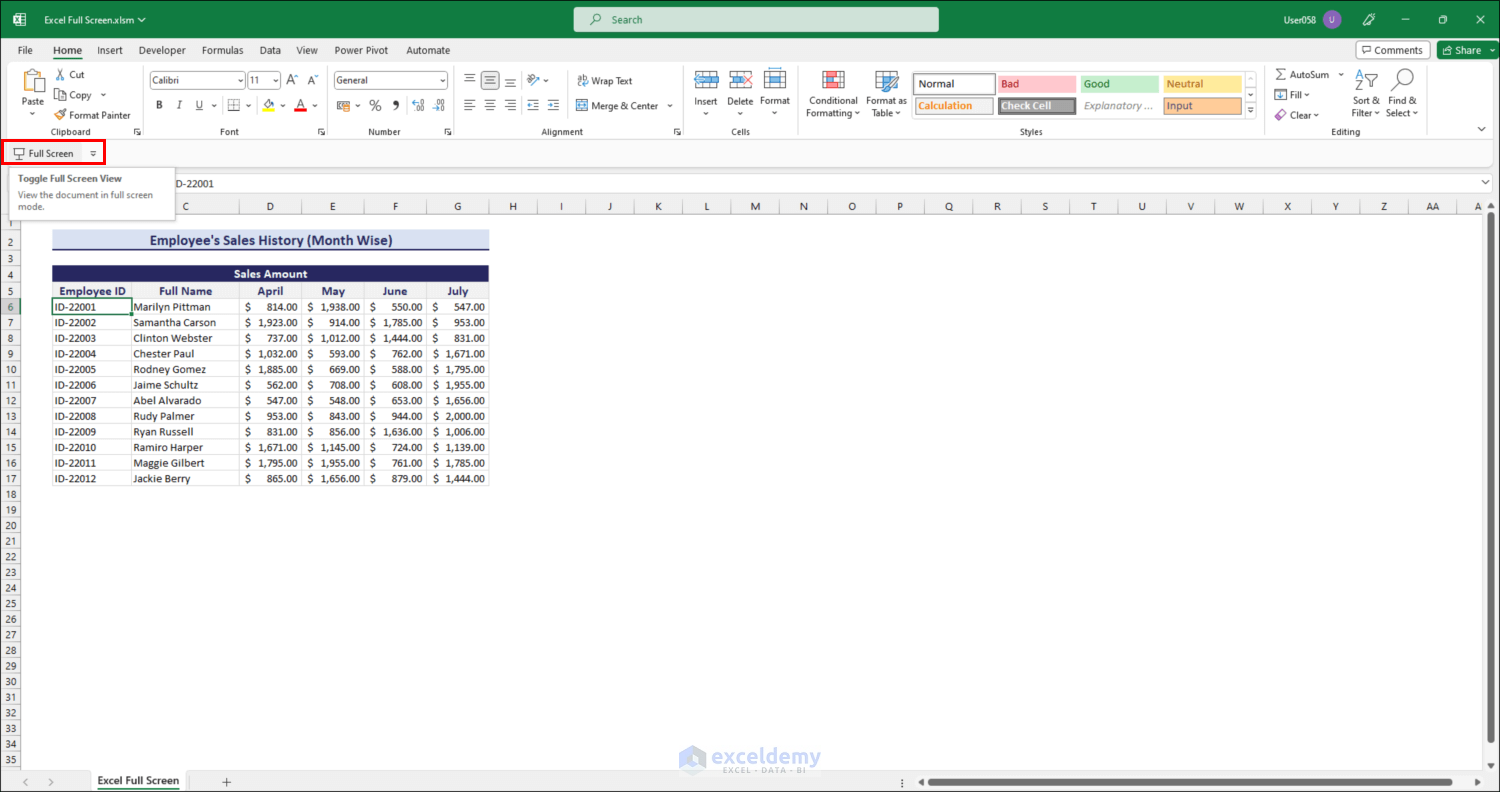Expand the formula bar
1500x792 pixels.
pos(1484,183)
